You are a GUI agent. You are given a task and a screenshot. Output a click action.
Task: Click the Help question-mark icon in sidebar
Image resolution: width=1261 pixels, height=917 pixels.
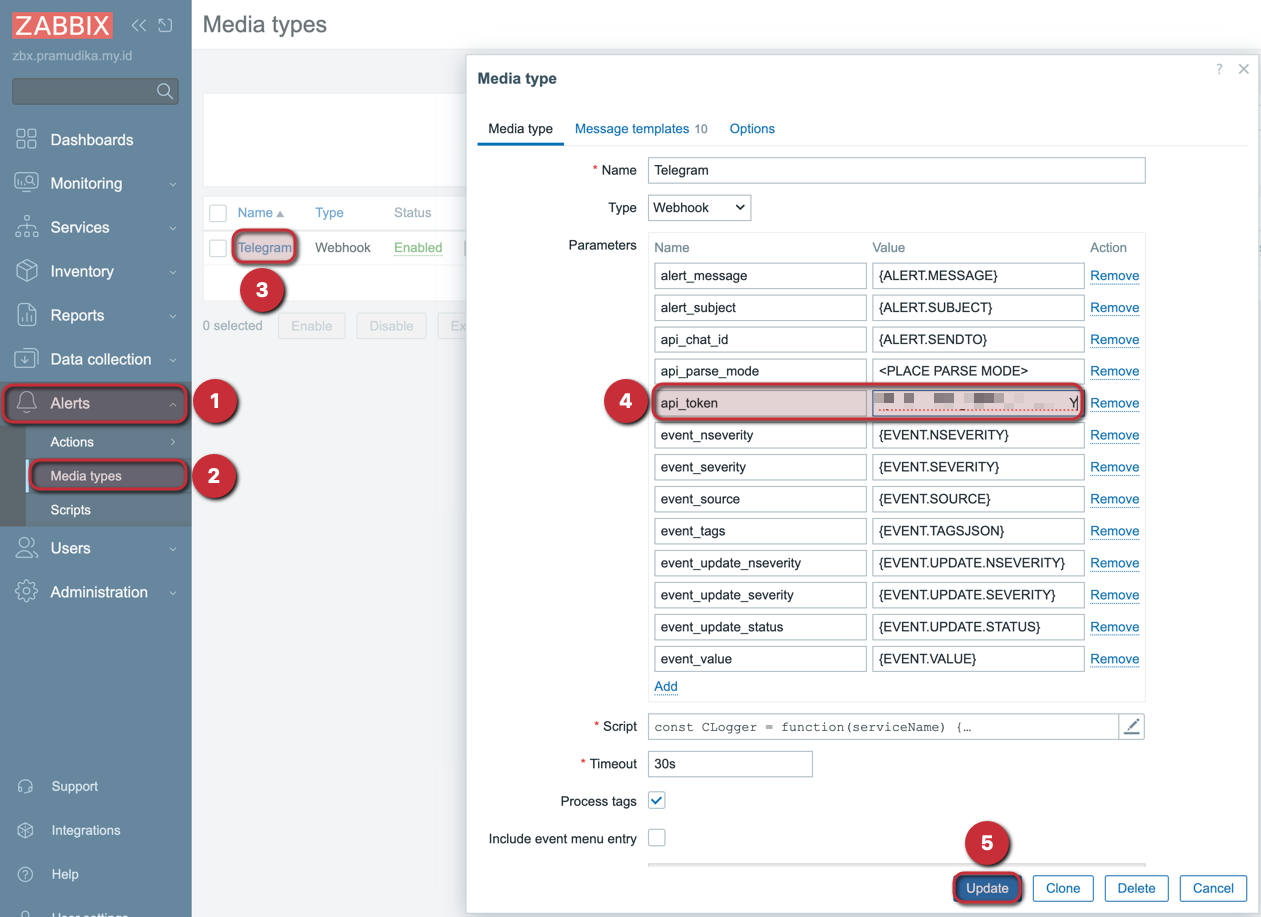point(26,874)
